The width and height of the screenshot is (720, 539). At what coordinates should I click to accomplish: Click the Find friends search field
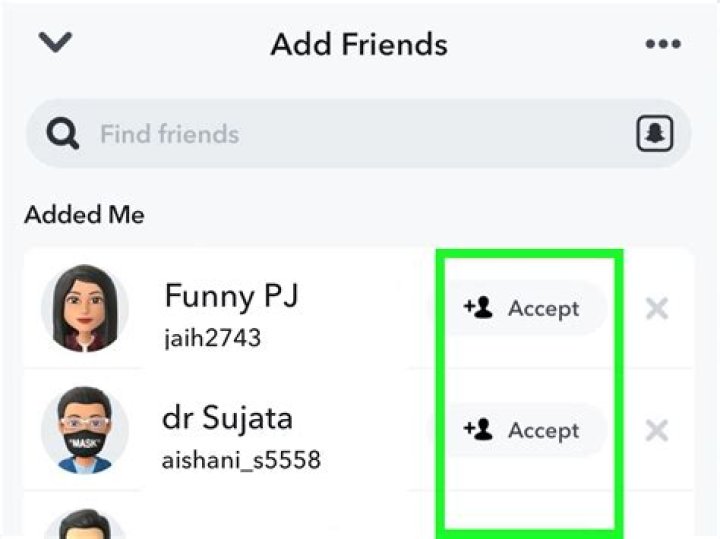click(350, 134)
